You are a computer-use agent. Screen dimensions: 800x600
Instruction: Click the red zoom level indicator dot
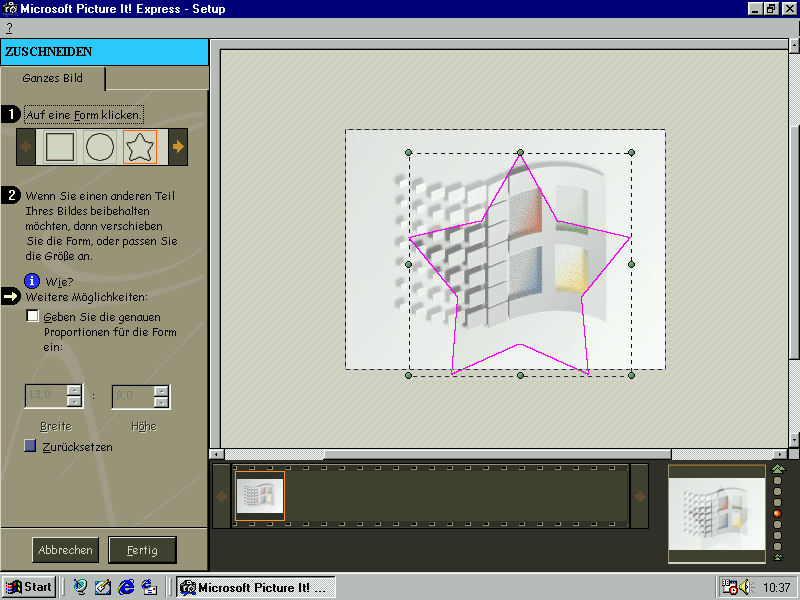(x=778, y=514)
